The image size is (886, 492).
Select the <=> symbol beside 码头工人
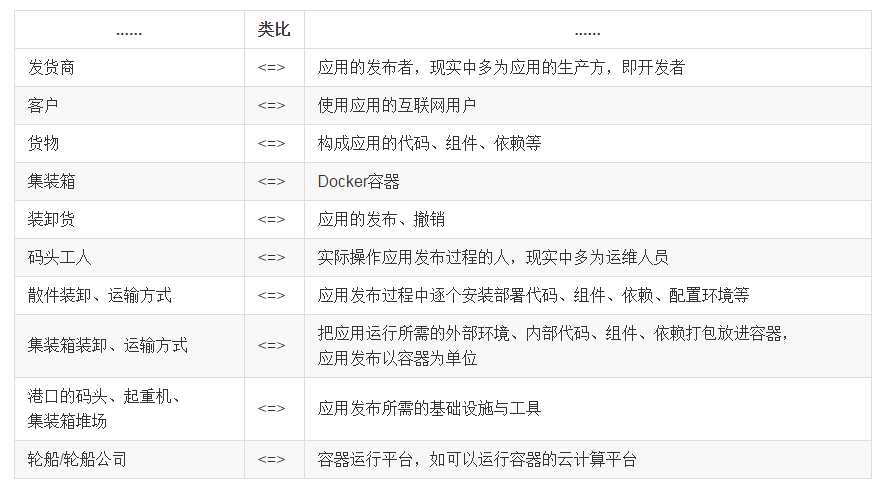[x=272, y=258]
